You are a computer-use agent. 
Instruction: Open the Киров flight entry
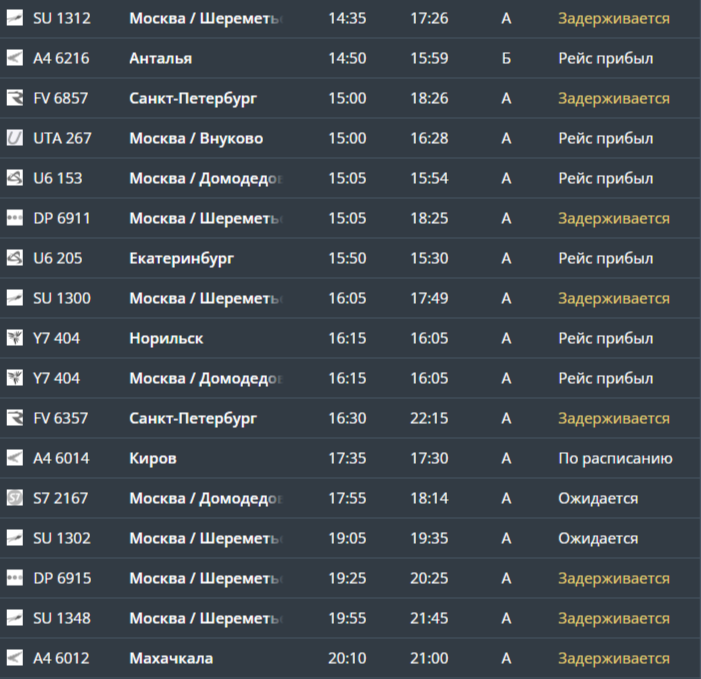(x=153, y=458)
